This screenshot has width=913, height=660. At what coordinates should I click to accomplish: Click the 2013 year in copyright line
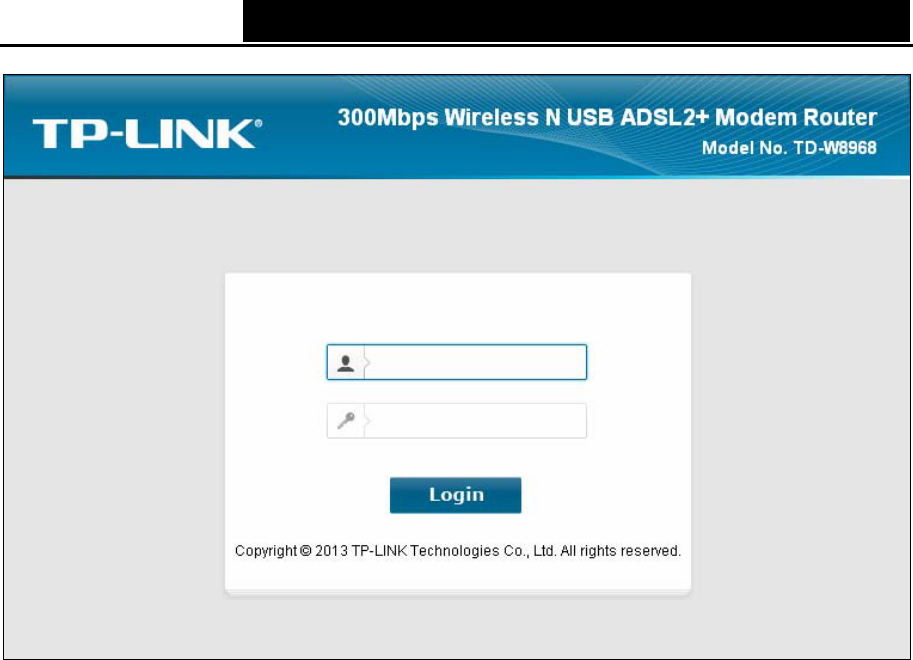[331, 550]
